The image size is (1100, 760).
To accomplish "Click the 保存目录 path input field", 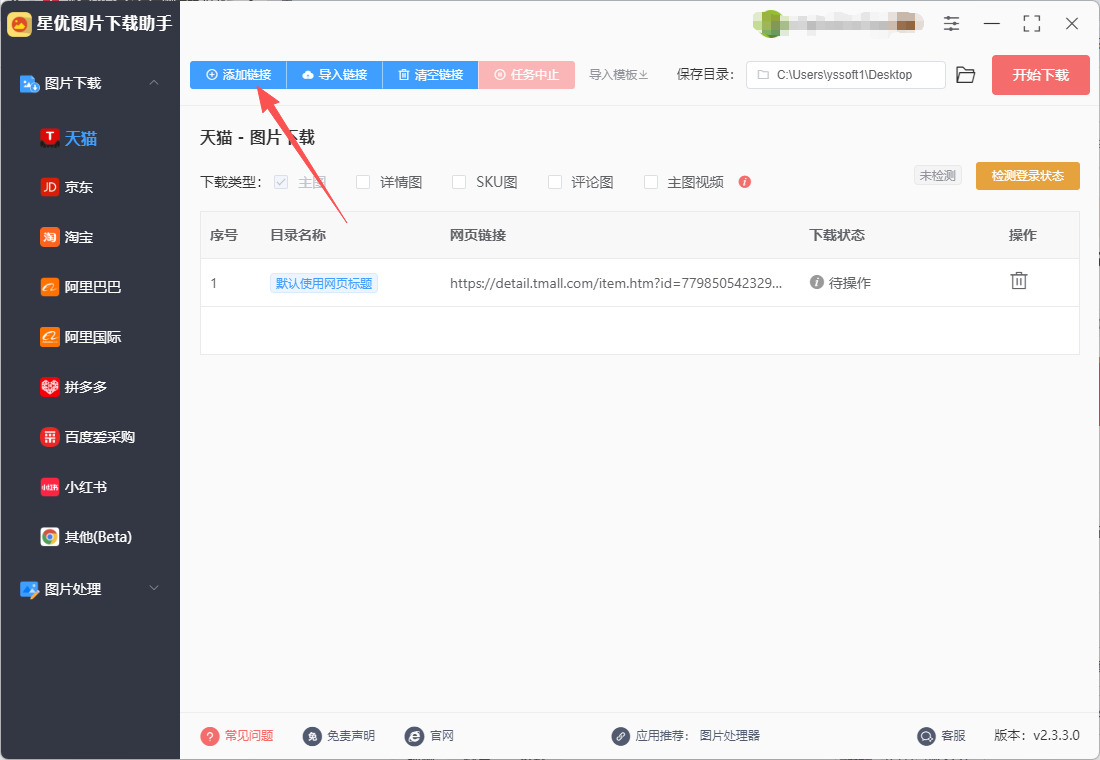I will (846, 75).
